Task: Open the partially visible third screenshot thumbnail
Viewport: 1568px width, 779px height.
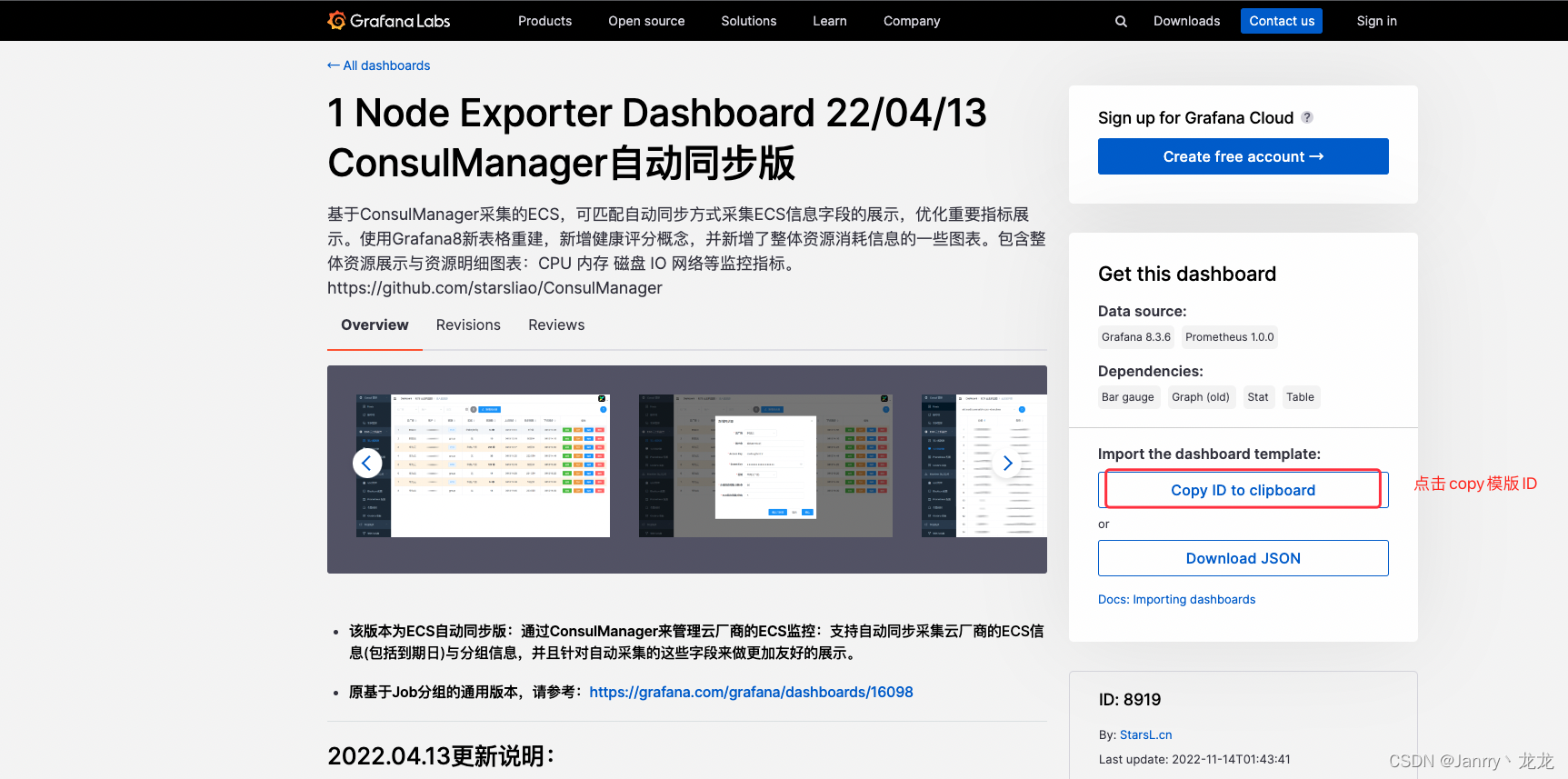Action: click(x=984, y=465)
